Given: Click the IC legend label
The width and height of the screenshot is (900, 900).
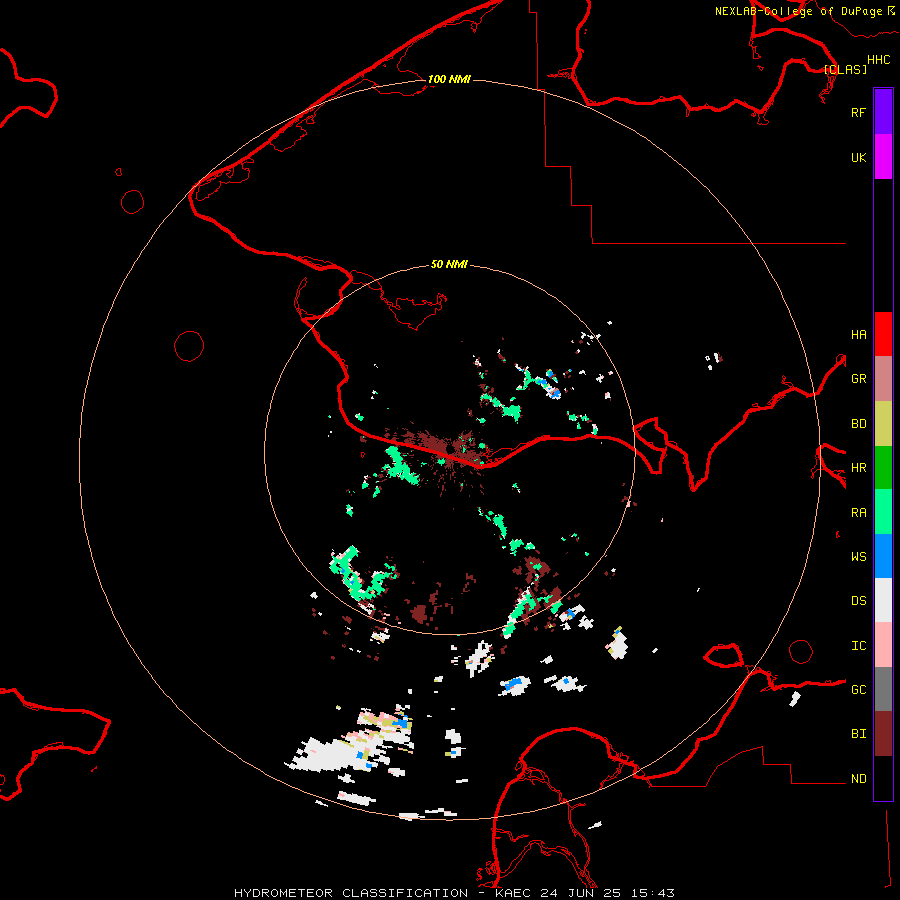Looking at the screenshot, I should click(x=858, y=646).
